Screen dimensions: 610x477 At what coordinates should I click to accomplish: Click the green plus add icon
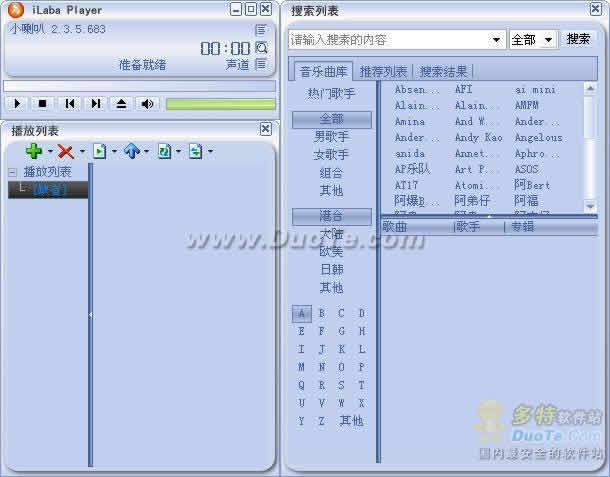tap(34, 152)
